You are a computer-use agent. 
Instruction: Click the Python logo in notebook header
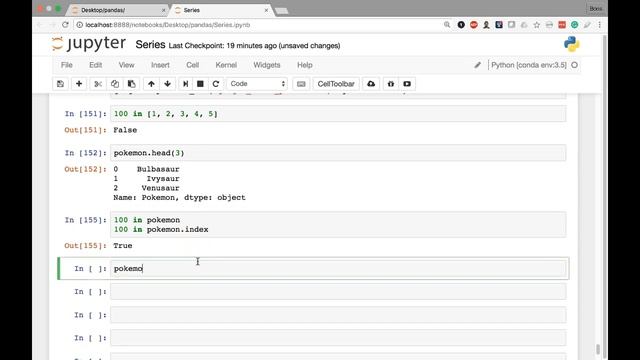coord(571,44)
